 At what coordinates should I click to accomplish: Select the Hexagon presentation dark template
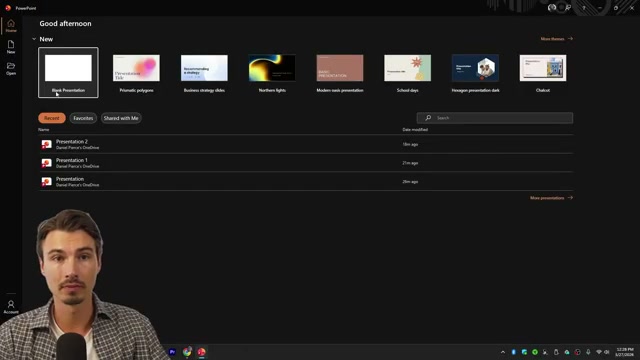[x=475, y=73]
